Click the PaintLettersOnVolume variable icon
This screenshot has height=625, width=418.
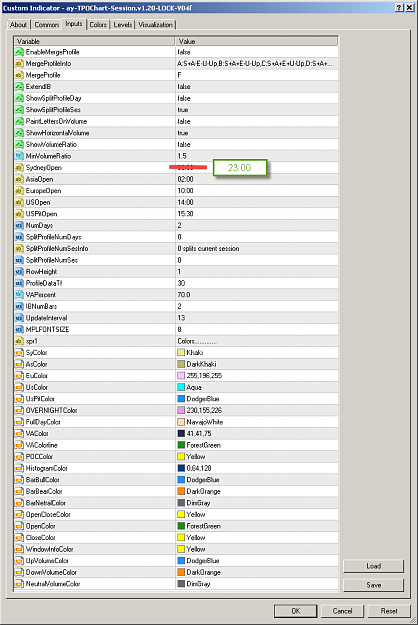pos(19,121)
